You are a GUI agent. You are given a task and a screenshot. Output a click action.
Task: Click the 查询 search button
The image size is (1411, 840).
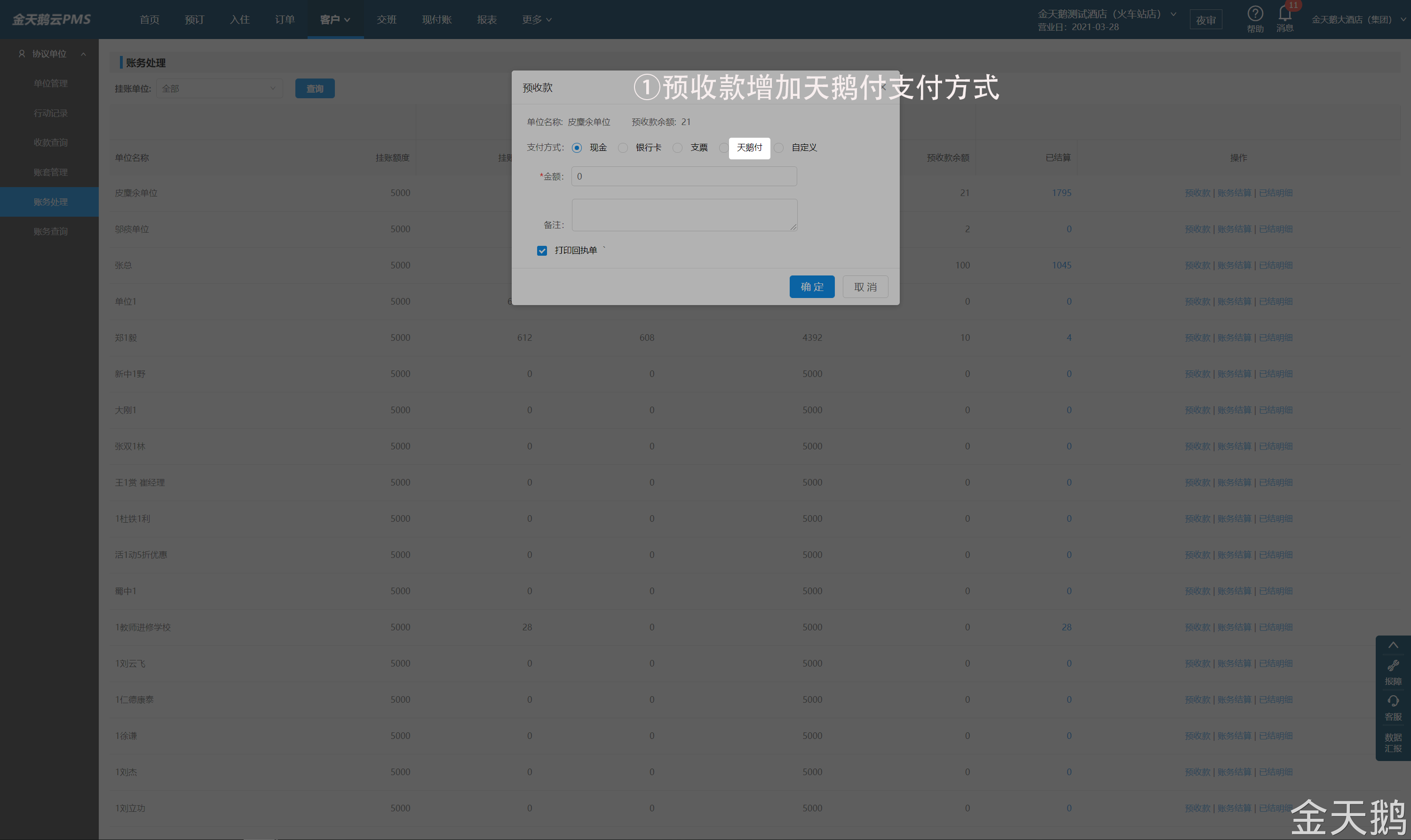point(315,88)
